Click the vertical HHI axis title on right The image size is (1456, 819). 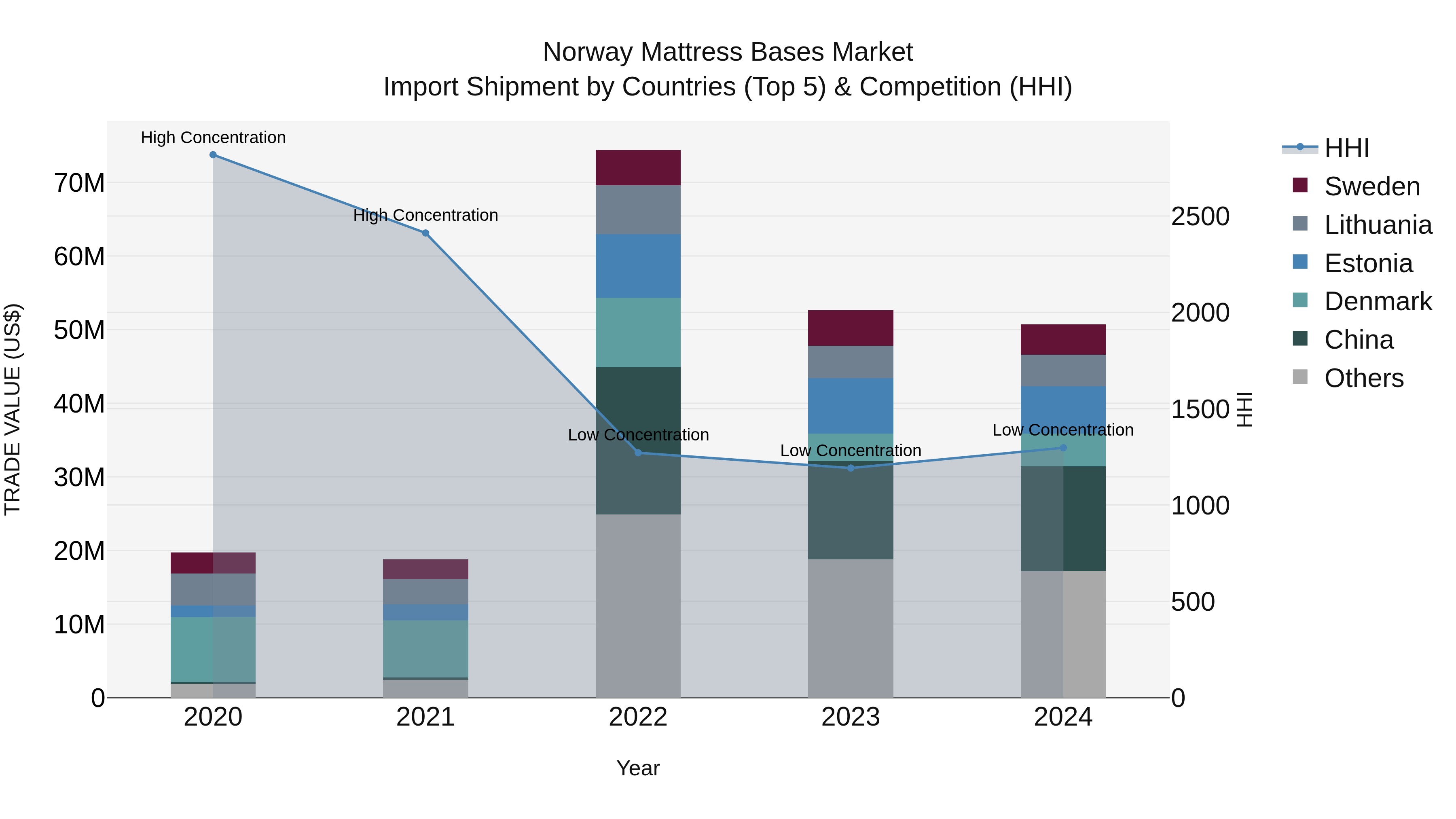pyautogui.click(x=1245, y=409)
